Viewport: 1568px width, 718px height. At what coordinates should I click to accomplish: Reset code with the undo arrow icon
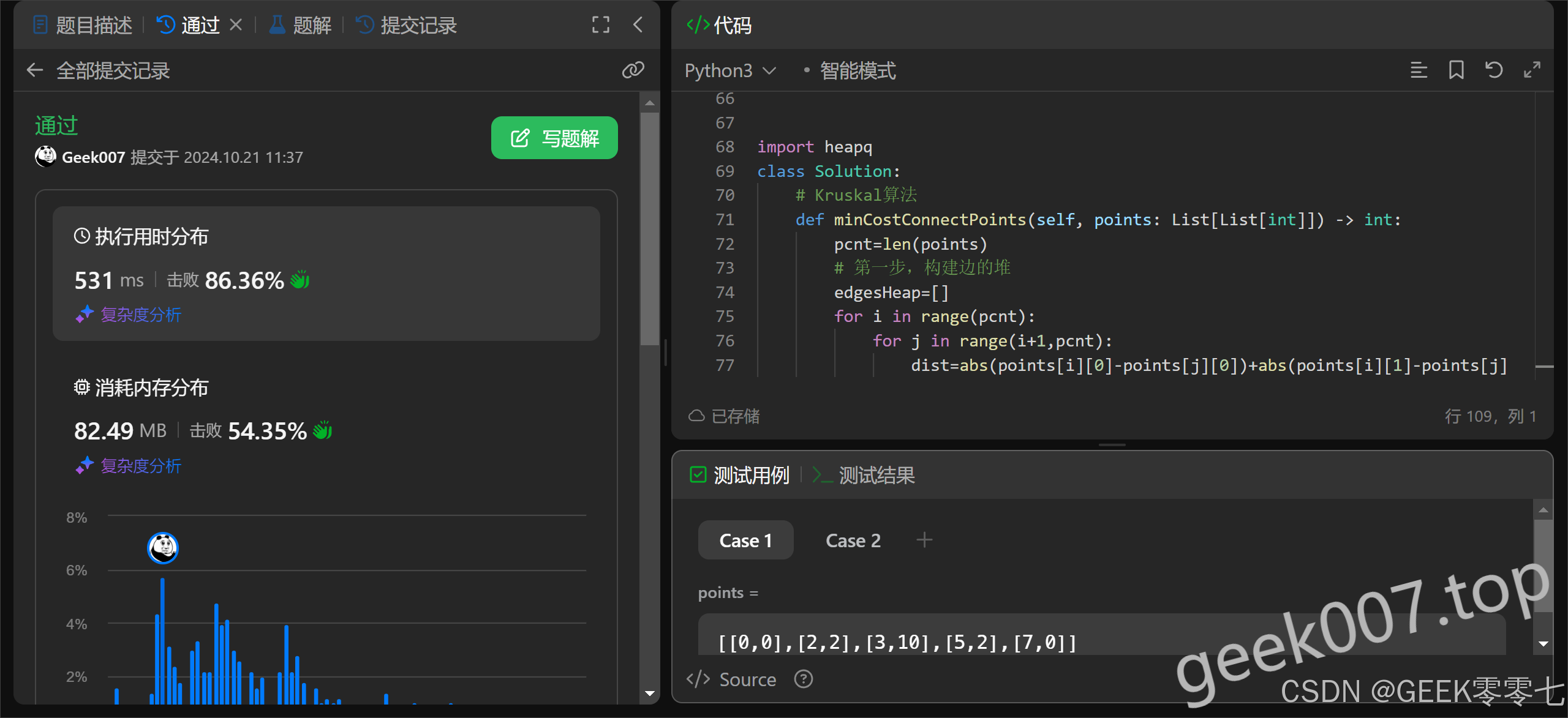click(x=1494, y=70)
